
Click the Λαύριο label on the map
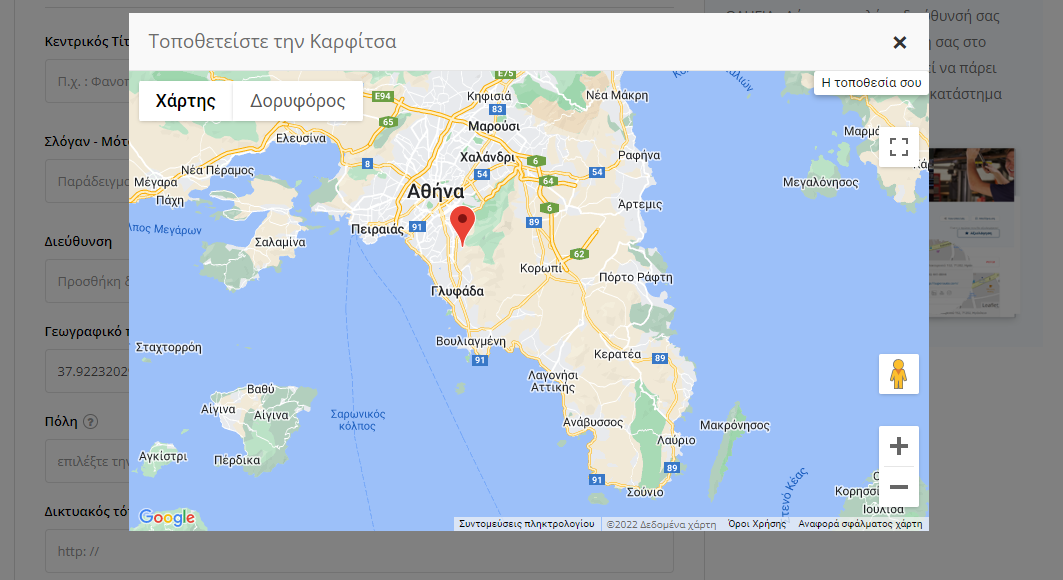676,440
